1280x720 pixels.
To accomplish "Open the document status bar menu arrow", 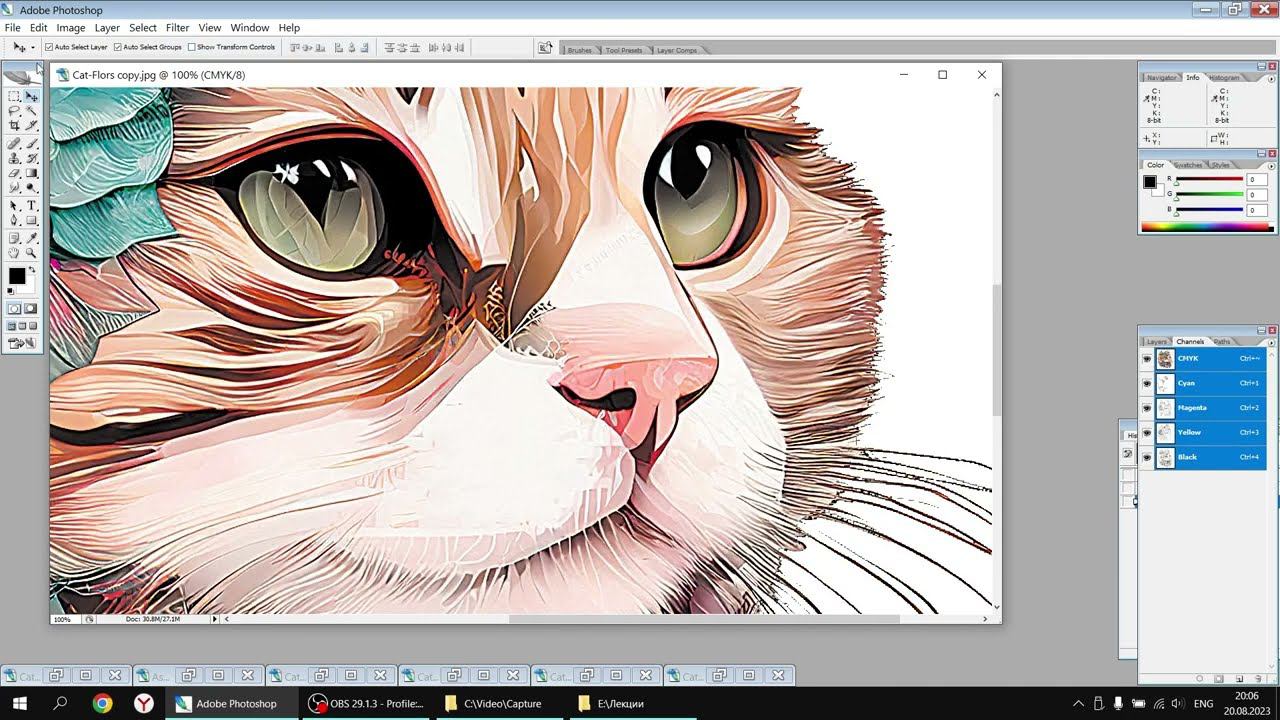I will point(214,619).
